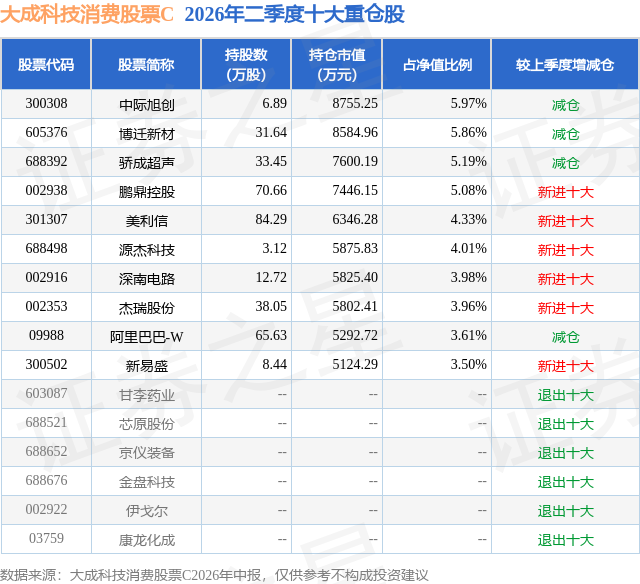Click the 股票简称 column header
Screen dimensions: 640x584
146,64
